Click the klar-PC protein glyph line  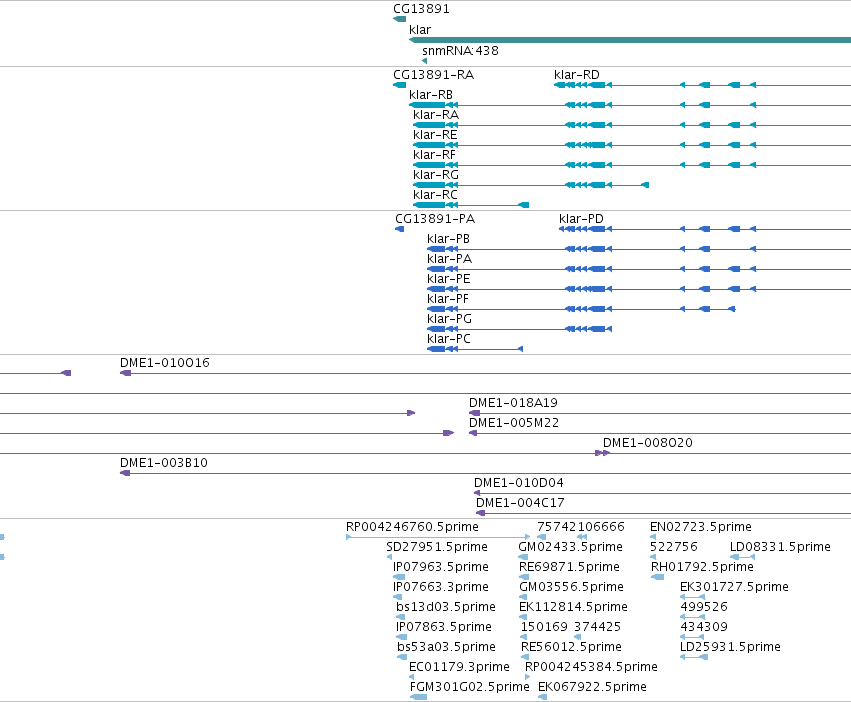[475, 349]
